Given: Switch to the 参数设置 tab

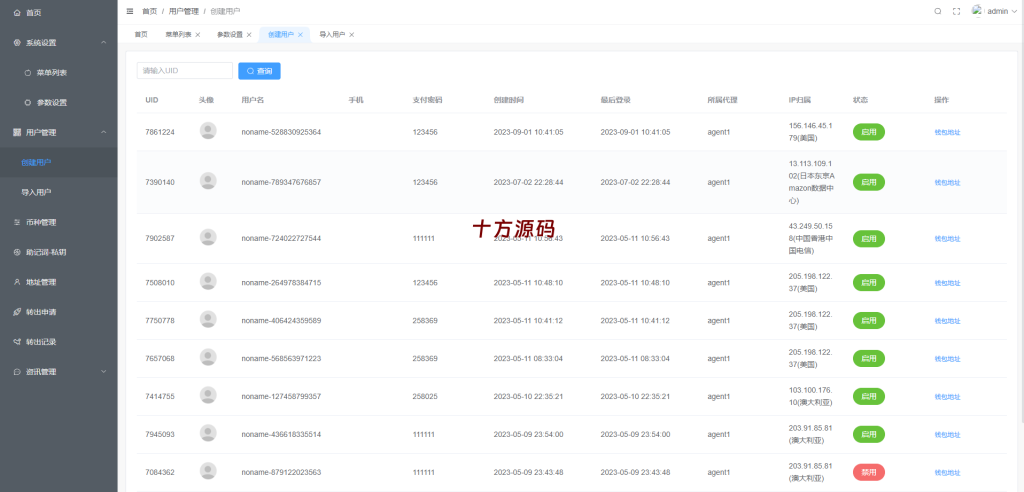Looking at the screenshot, I should (x=230, y=35).
